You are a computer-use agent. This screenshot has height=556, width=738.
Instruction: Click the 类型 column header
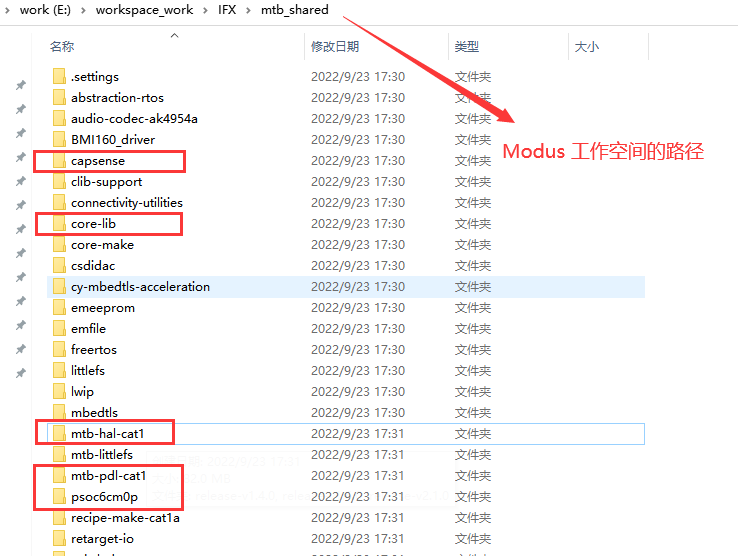click(467, 47)
